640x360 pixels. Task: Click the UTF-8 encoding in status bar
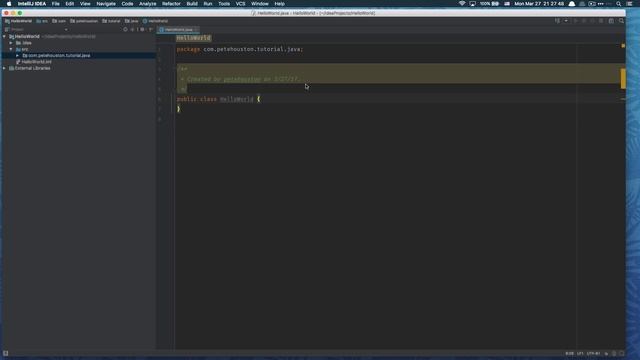click(593, 353)
